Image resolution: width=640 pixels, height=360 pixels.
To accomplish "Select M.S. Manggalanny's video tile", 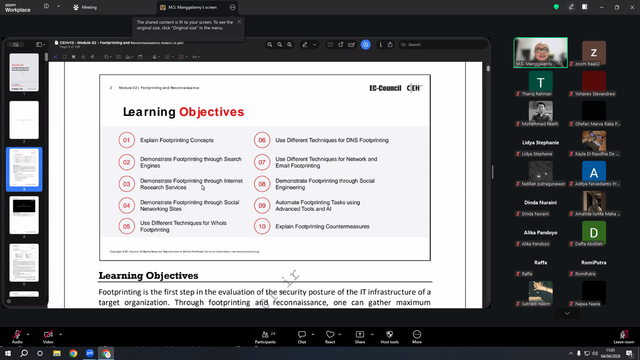I will pyautogui.click(x=540, y=53).
